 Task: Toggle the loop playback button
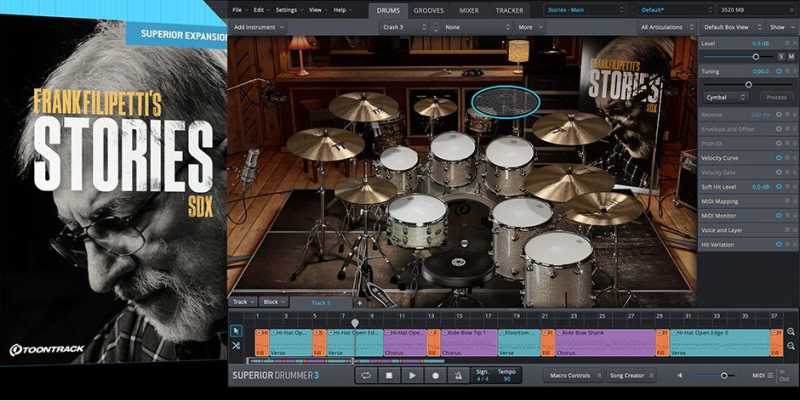(366, 375)
